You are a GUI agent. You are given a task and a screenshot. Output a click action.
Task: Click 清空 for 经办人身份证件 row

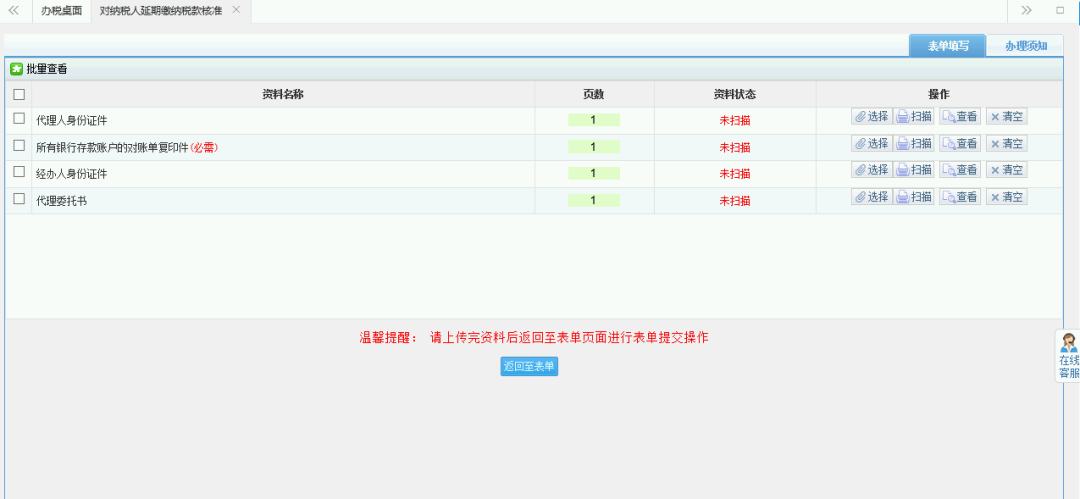click(1006, 170)
